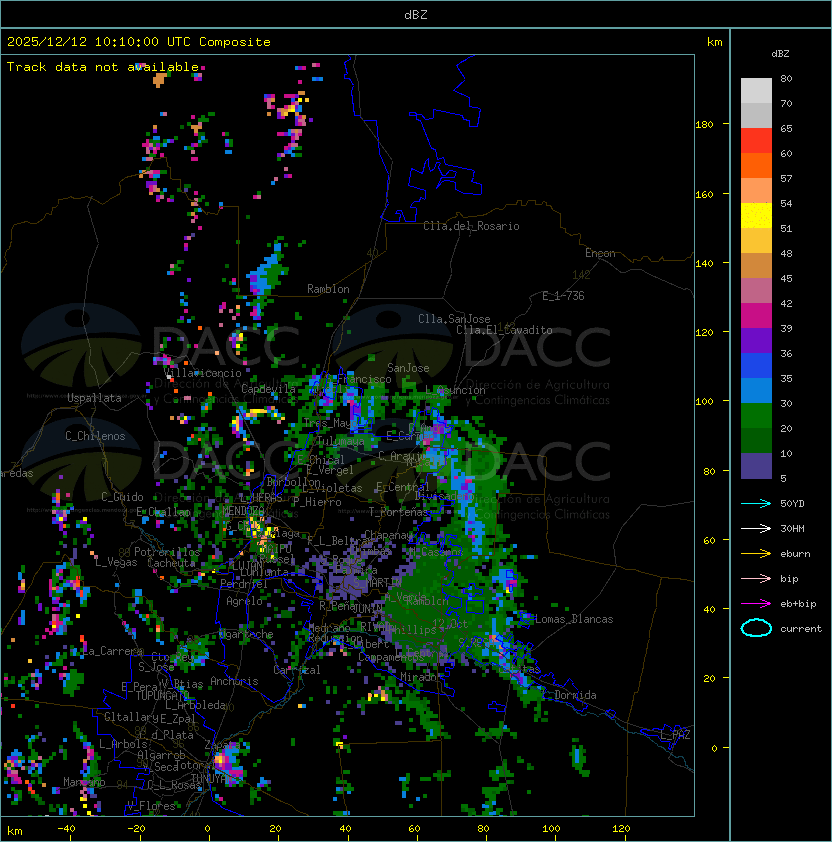Image resolution: width=832 pixels, height=842 pixels.
Task: Click the 'Clla.El_Cavadito' place label
Action: pyautogui.click(x=504, y=330)
